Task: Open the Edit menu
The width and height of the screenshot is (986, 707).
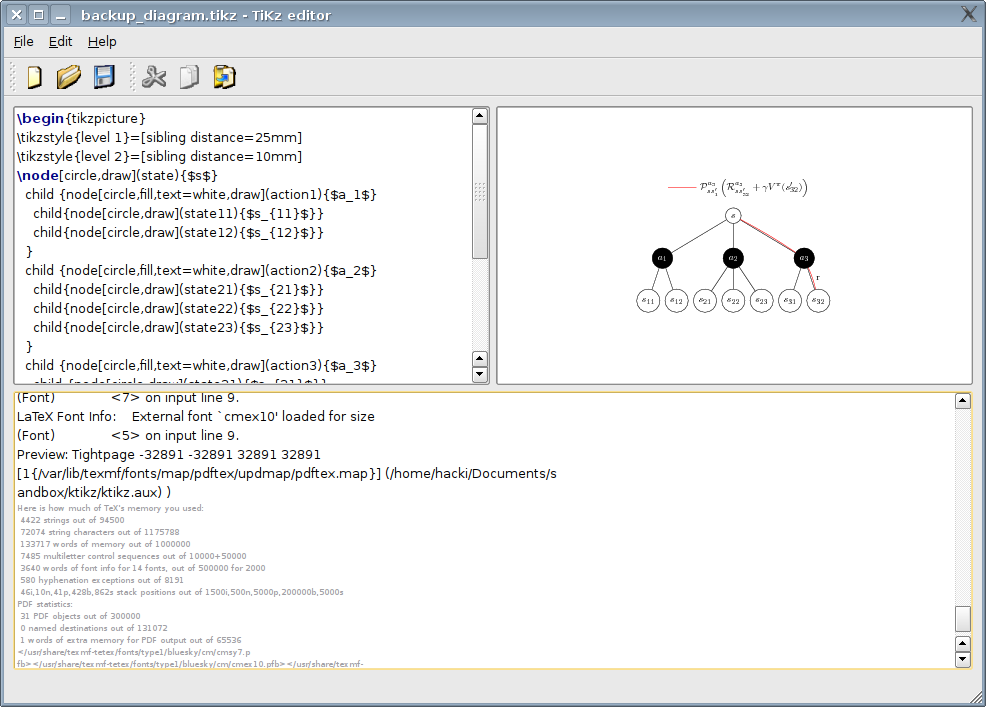Action: (x=61, y=41)
